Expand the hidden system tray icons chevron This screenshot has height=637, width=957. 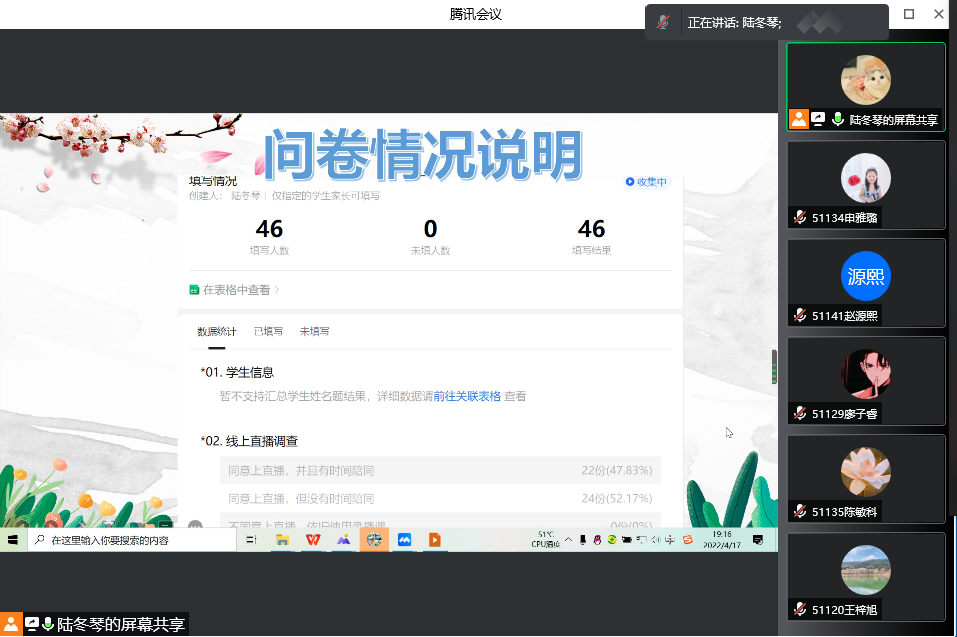568,540
